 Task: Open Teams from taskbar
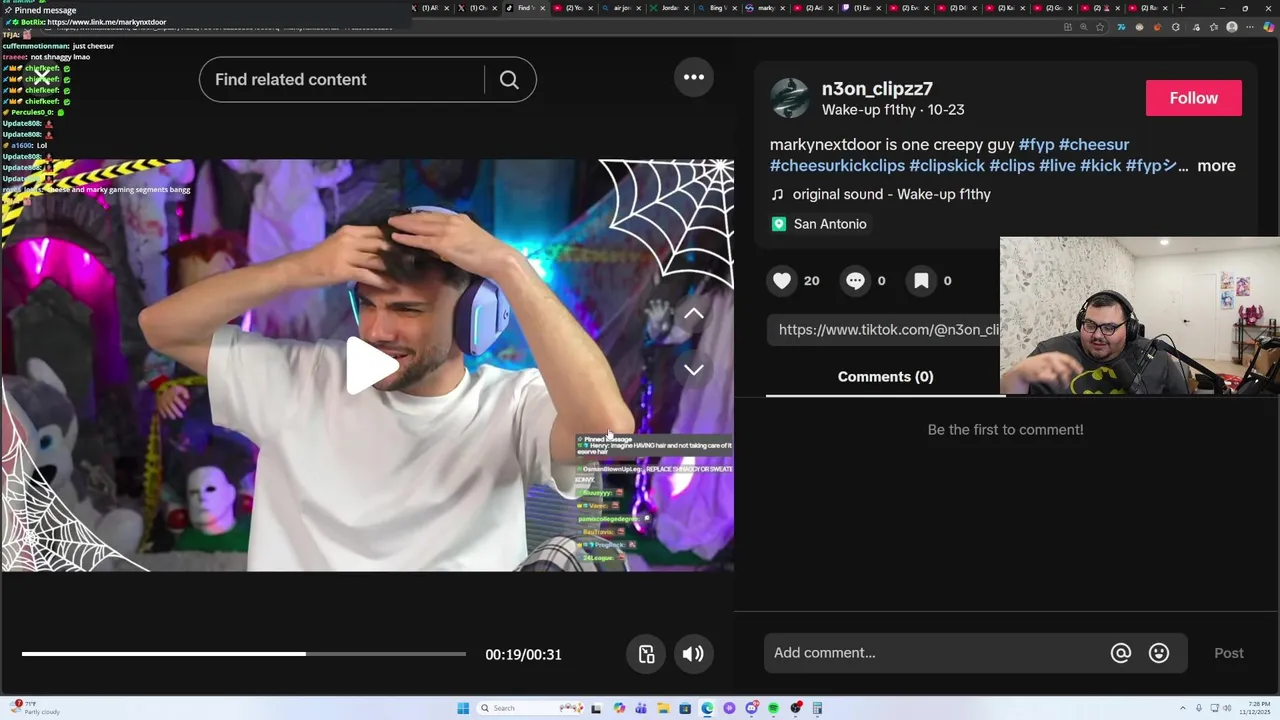click(641, 708)
